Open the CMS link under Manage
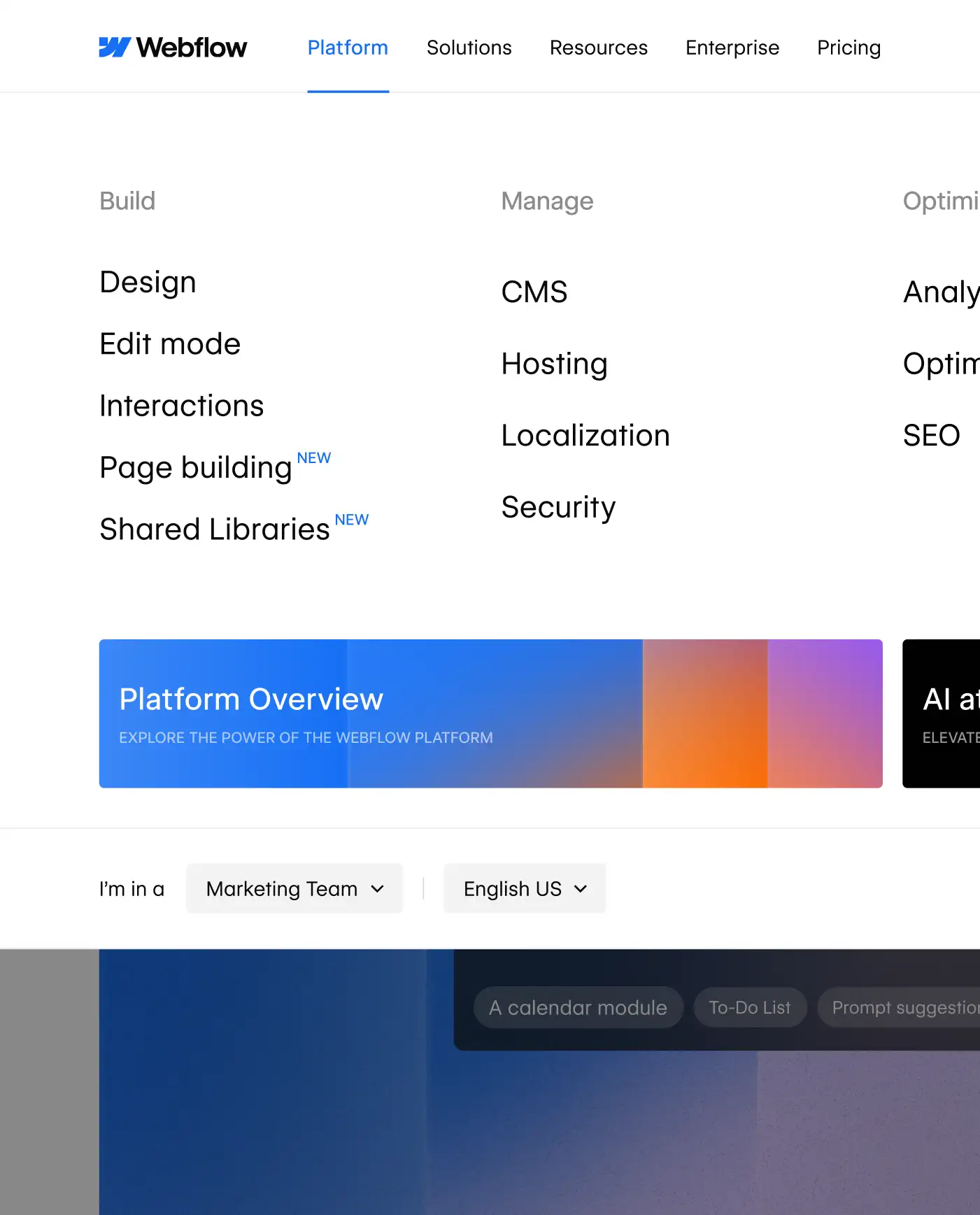Screen dimensions: 980x1215 pos(534,292)
